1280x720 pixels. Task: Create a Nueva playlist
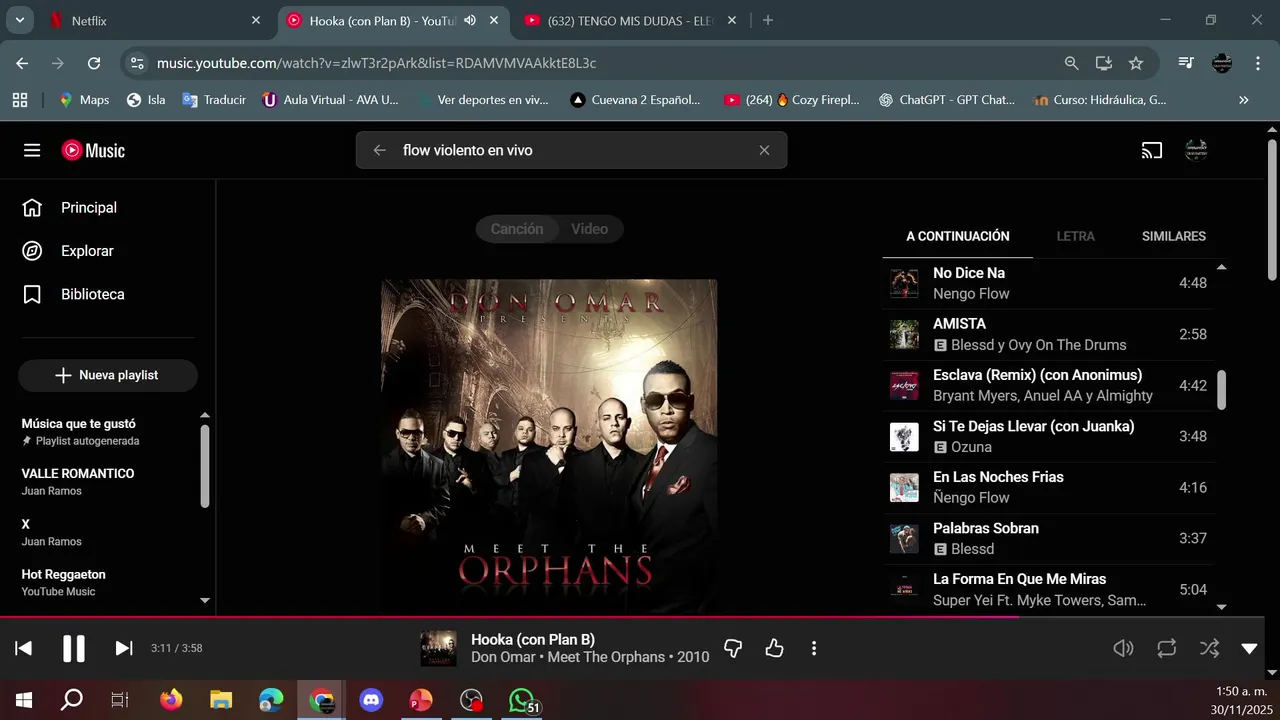coord(108,375)
